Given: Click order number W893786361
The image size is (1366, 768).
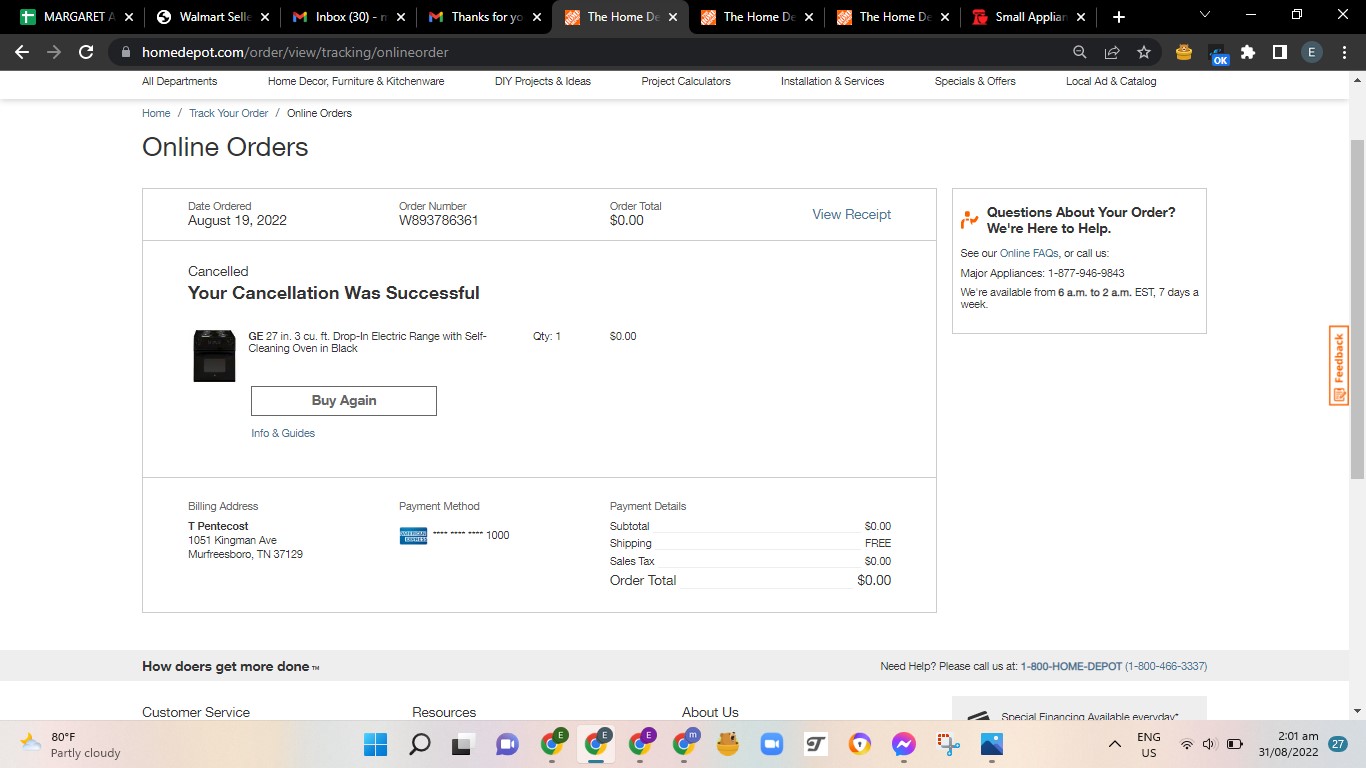Looking at the screenshot, I should (438, 220).
